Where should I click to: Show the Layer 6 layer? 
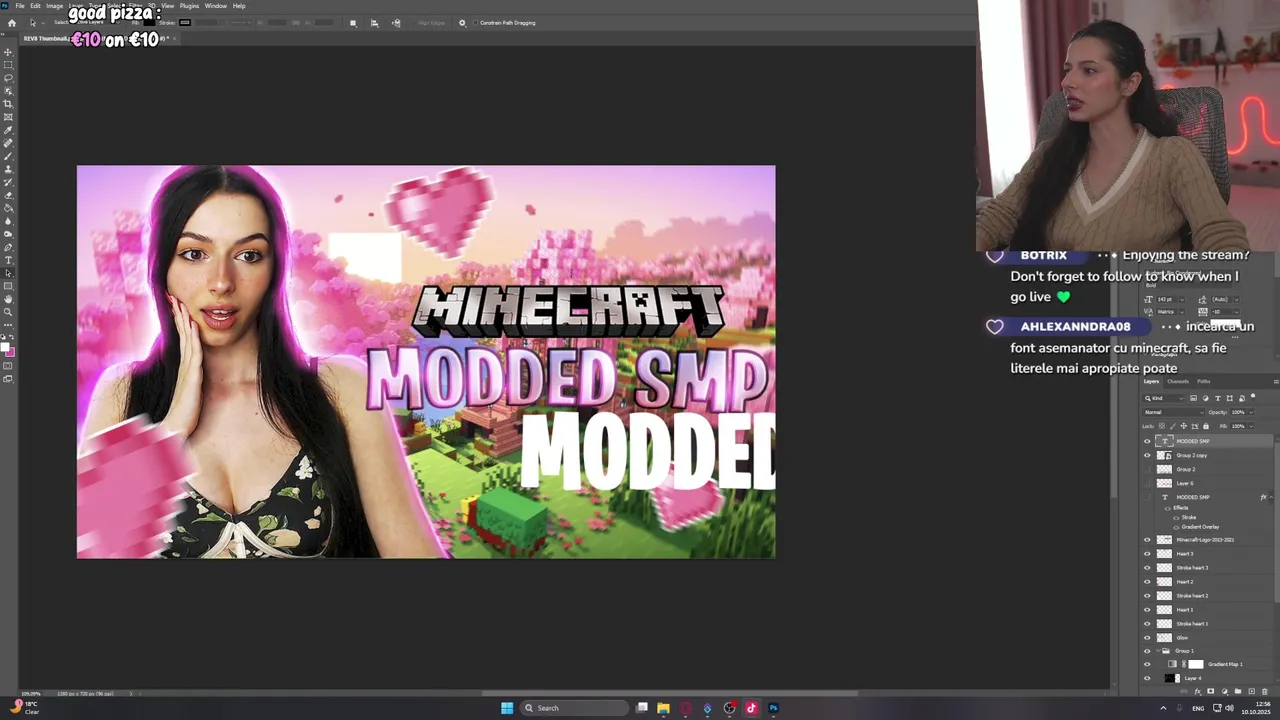[x=1147, y=483]
